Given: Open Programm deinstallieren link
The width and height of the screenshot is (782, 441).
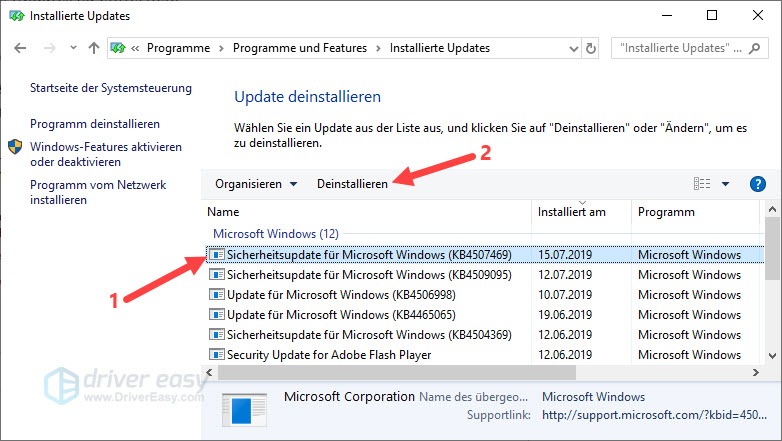Looking at the screenshot, I should tap(95, 124).
